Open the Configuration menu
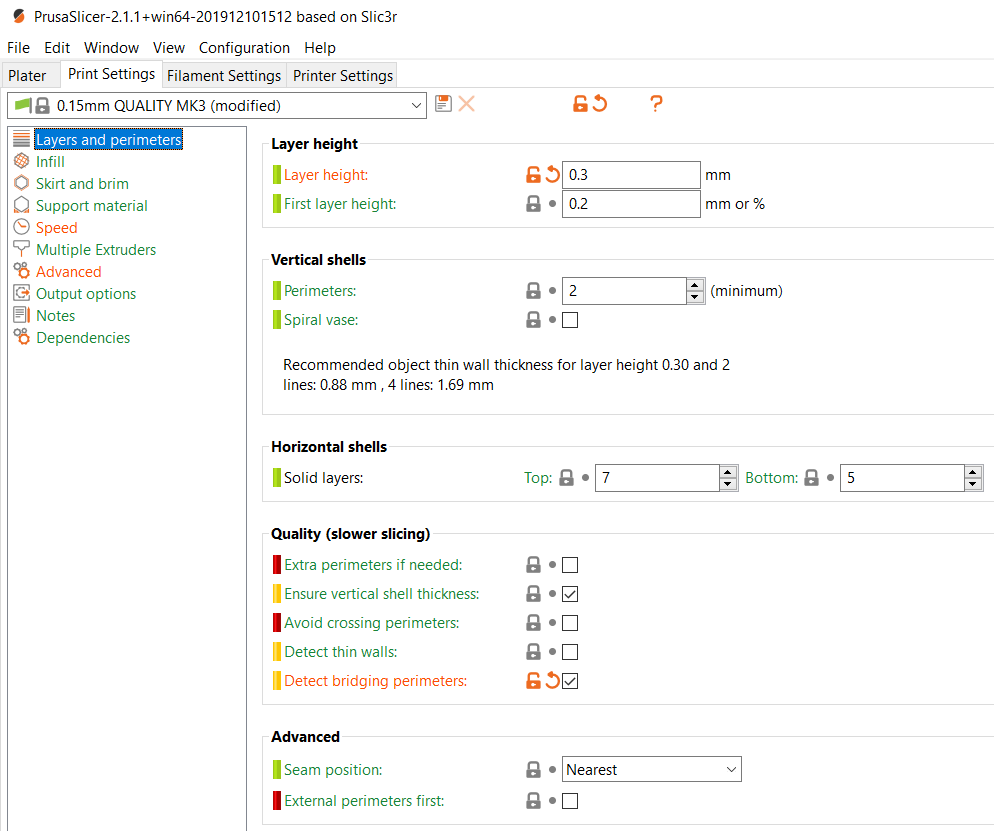This screenshot has height=831, width=994. pyautogui.click(x=244, y=48)
